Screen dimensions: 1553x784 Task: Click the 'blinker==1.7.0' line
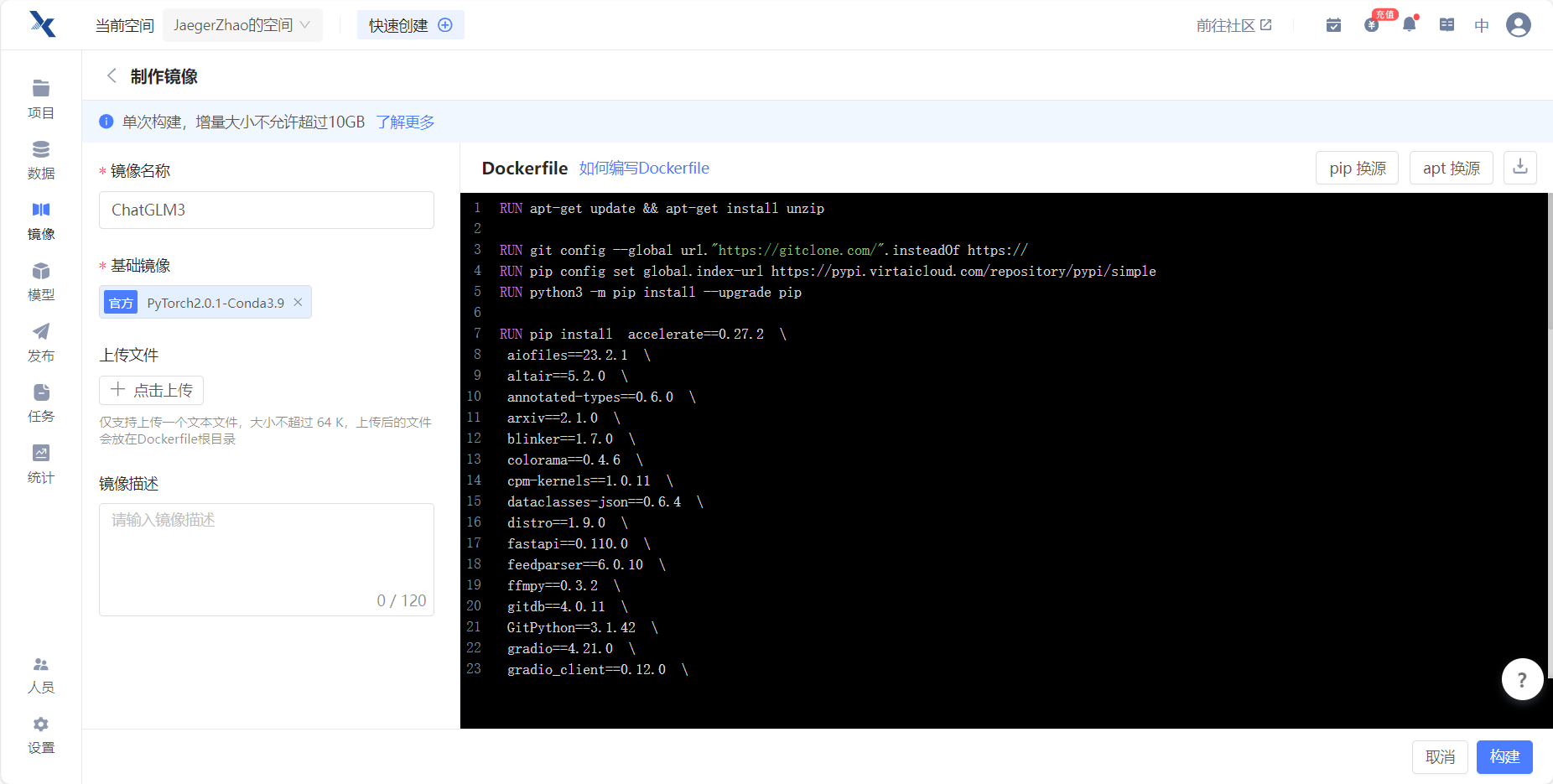571,439
